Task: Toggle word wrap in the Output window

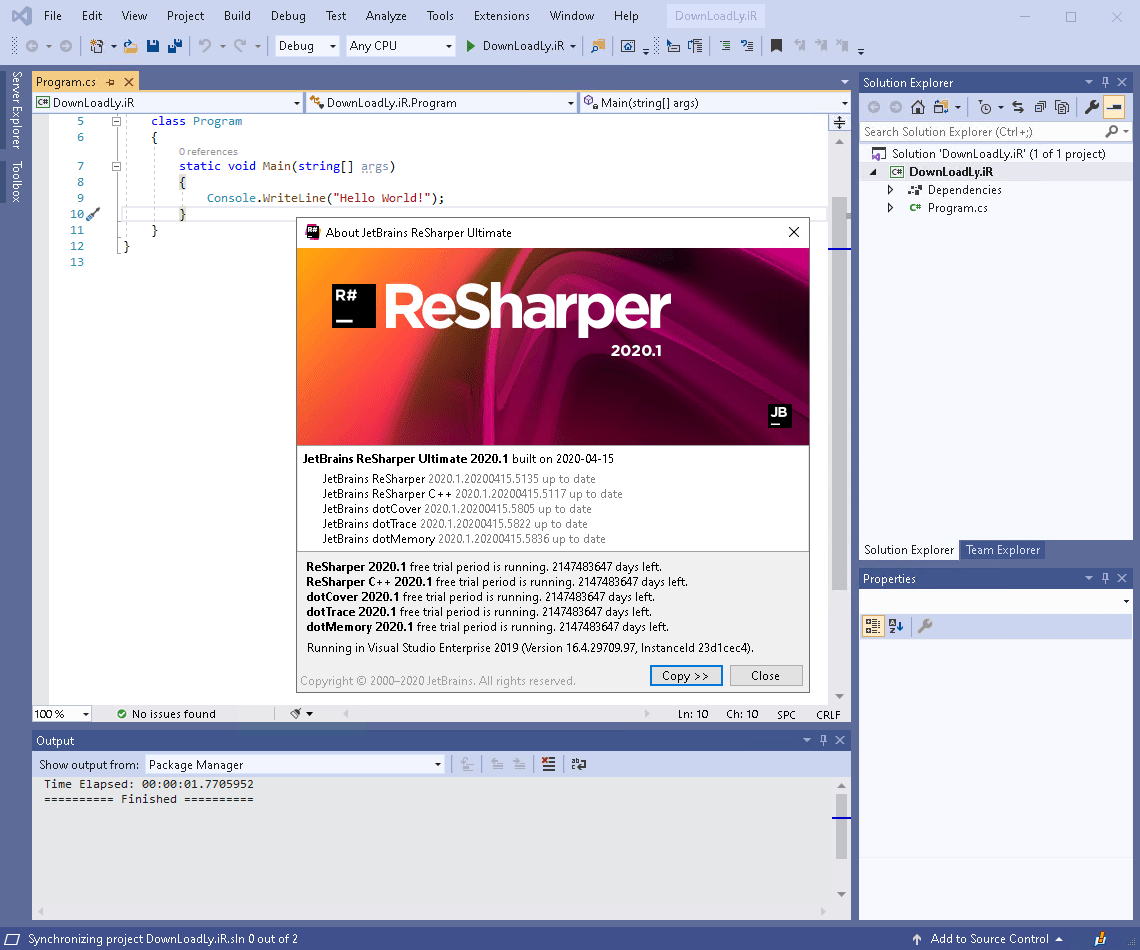Action: pos(579,763)
